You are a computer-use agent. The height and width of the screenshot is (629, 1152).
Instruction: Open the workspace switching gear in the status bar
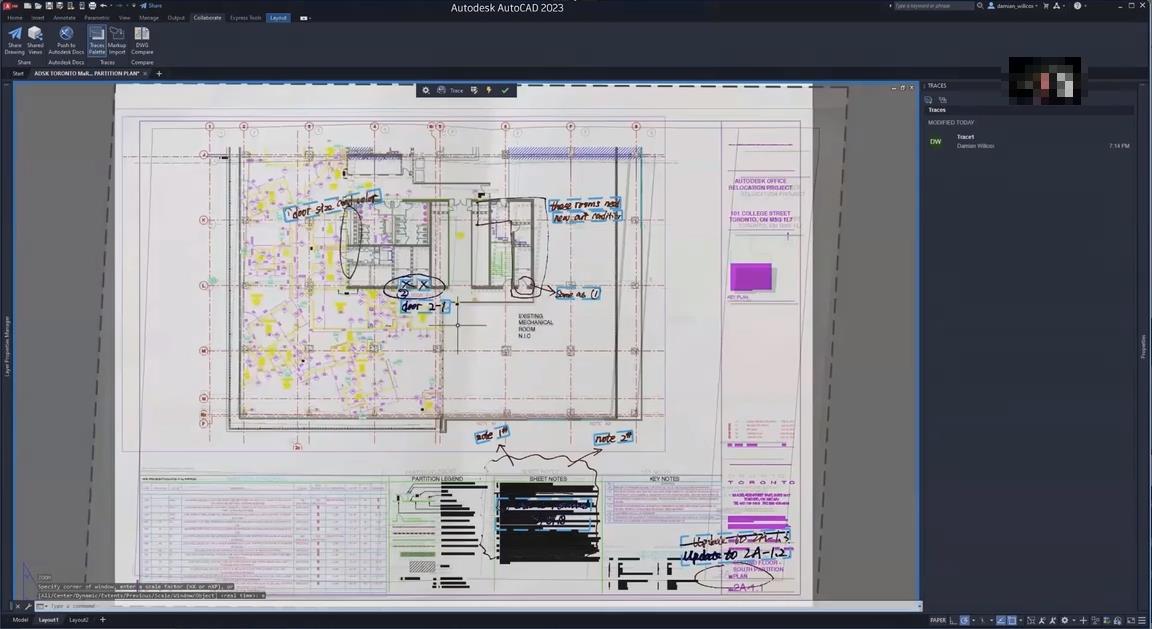(x=1065, y=621)
